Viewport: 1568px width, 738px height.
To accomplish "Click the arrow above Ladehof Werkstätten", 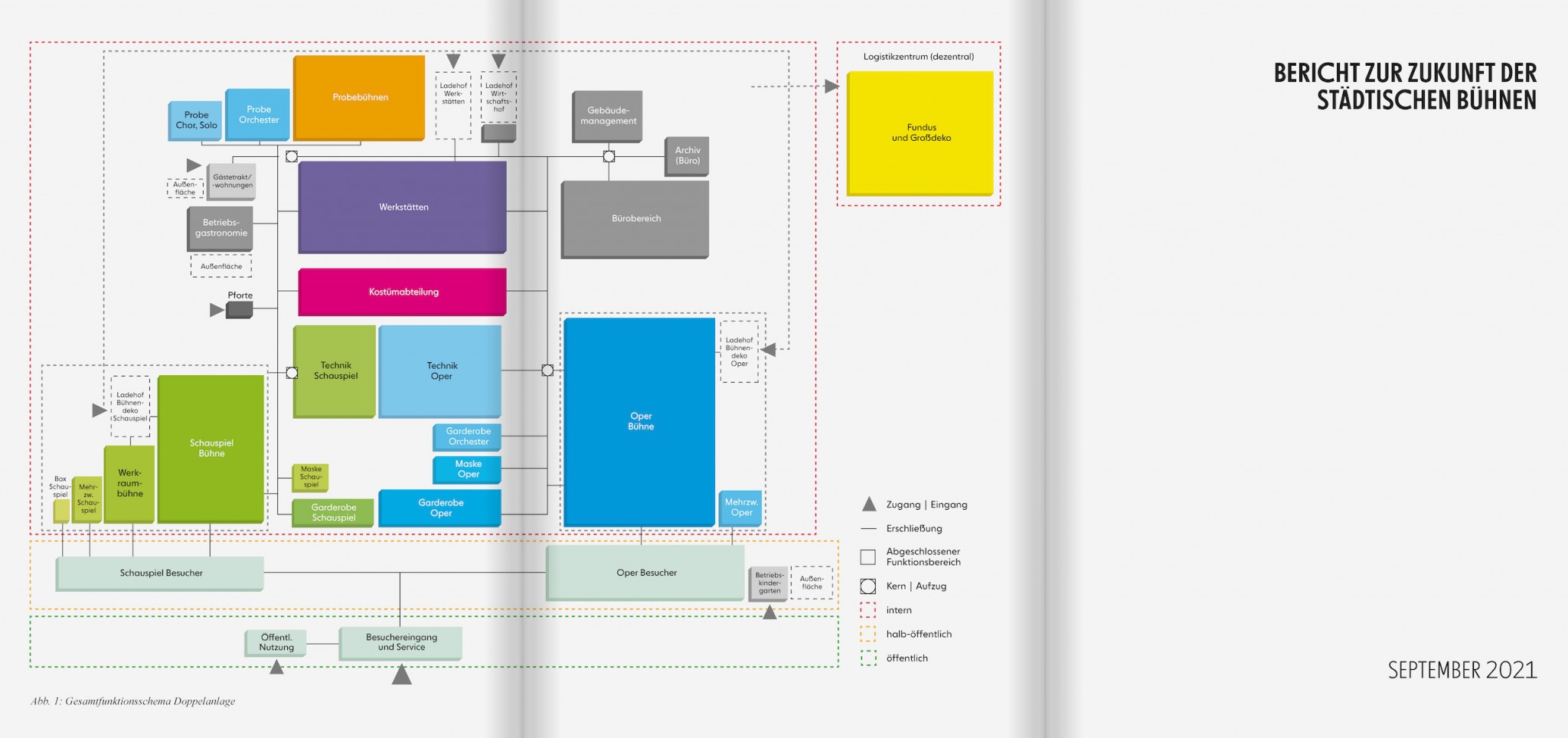I will point(453,60).
